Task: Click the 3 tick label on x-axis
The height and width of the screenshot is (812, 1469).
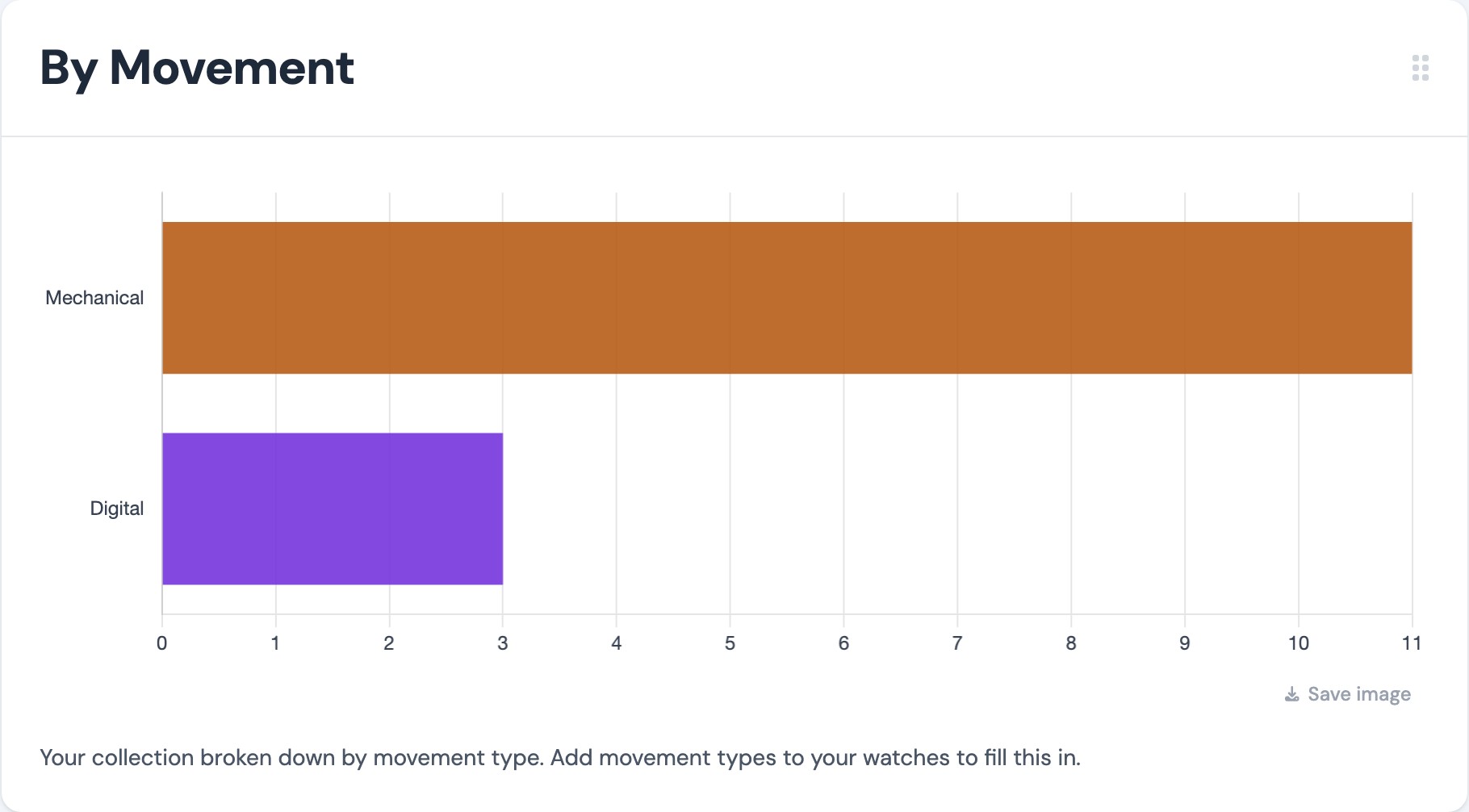Action: pyautogui.click(x=503, y=643)
